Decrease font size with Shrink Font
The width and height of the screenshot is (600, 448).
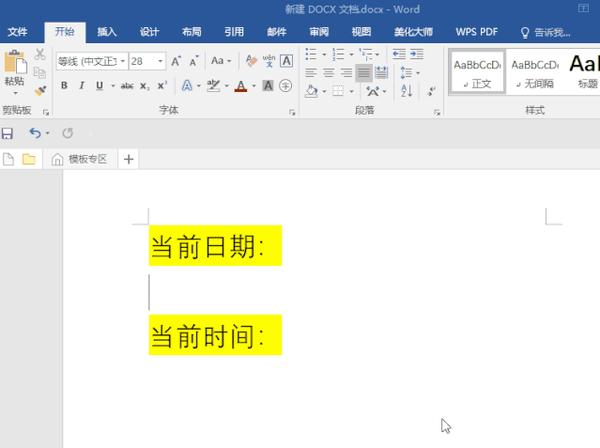tap(194, 61)
